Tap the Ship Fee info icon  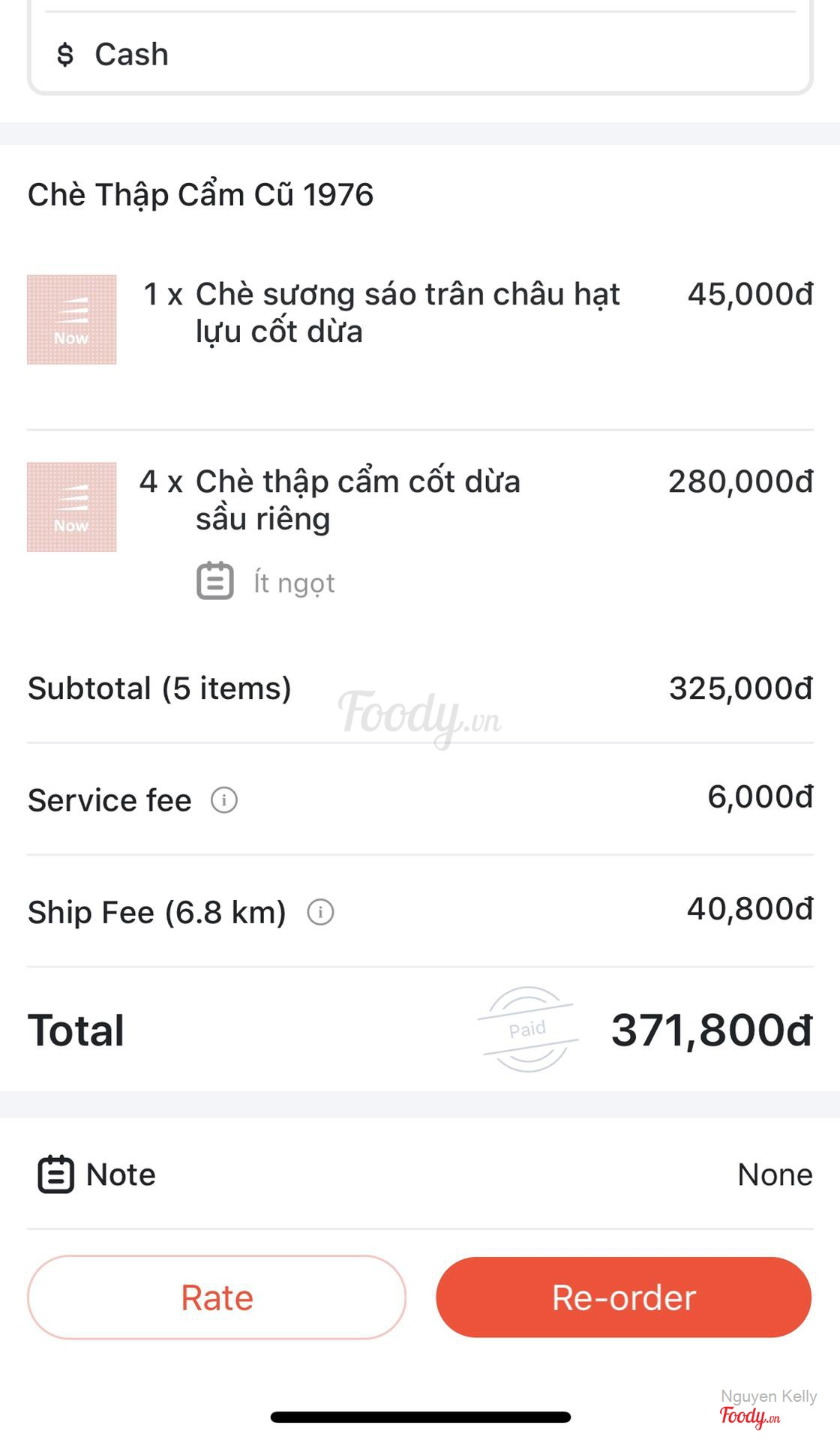320,912
